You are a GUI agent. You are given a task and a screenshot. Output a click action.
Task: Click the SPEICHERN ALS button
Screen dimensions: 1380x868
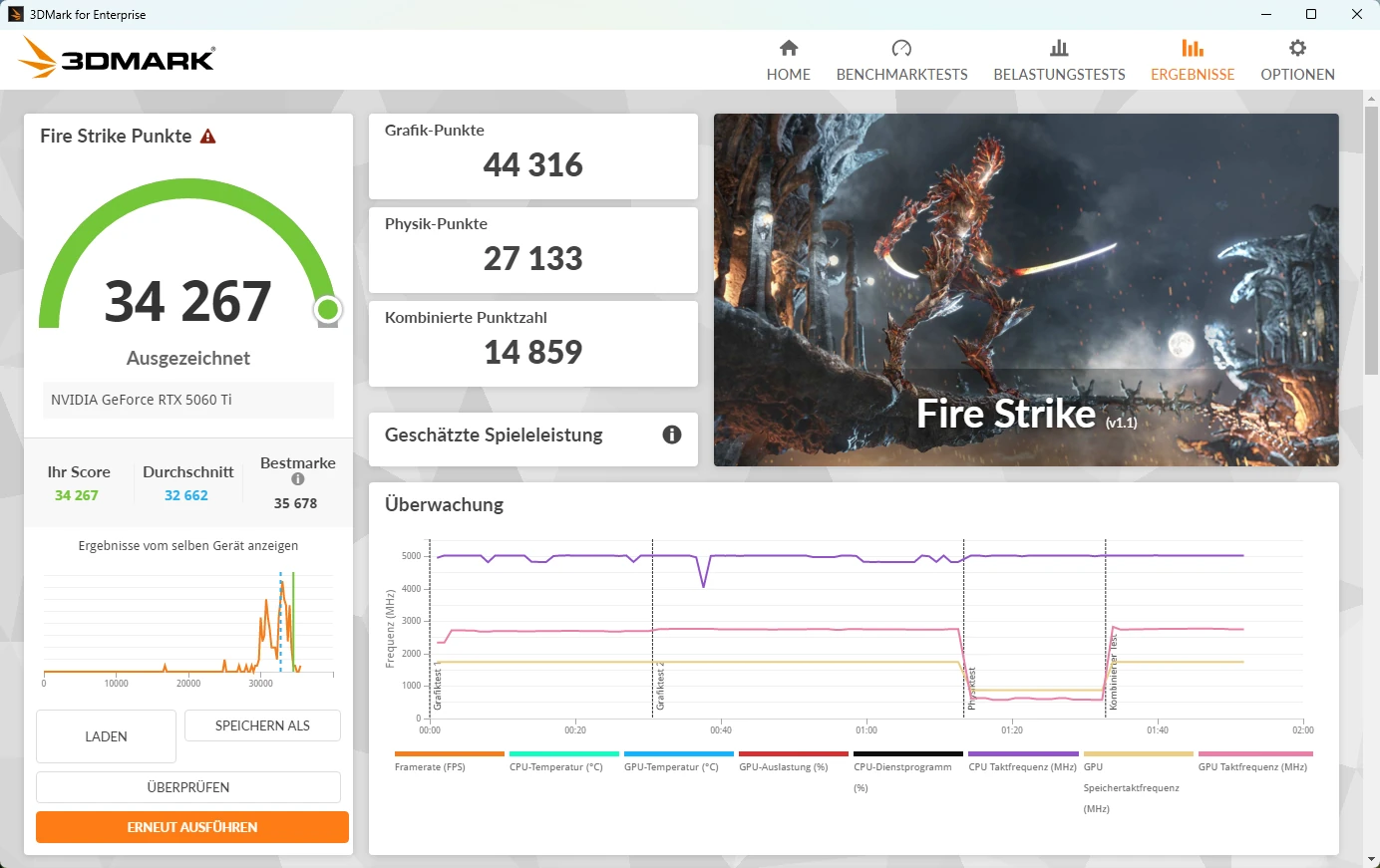pyautogui.click(x=262, y=725)
